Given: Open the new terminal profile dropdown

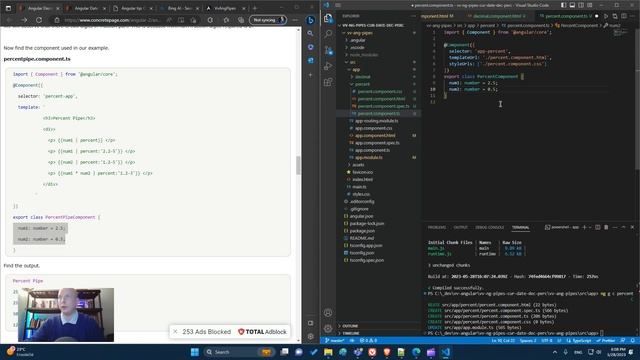Looking at the screenshot, I should 589,227.
